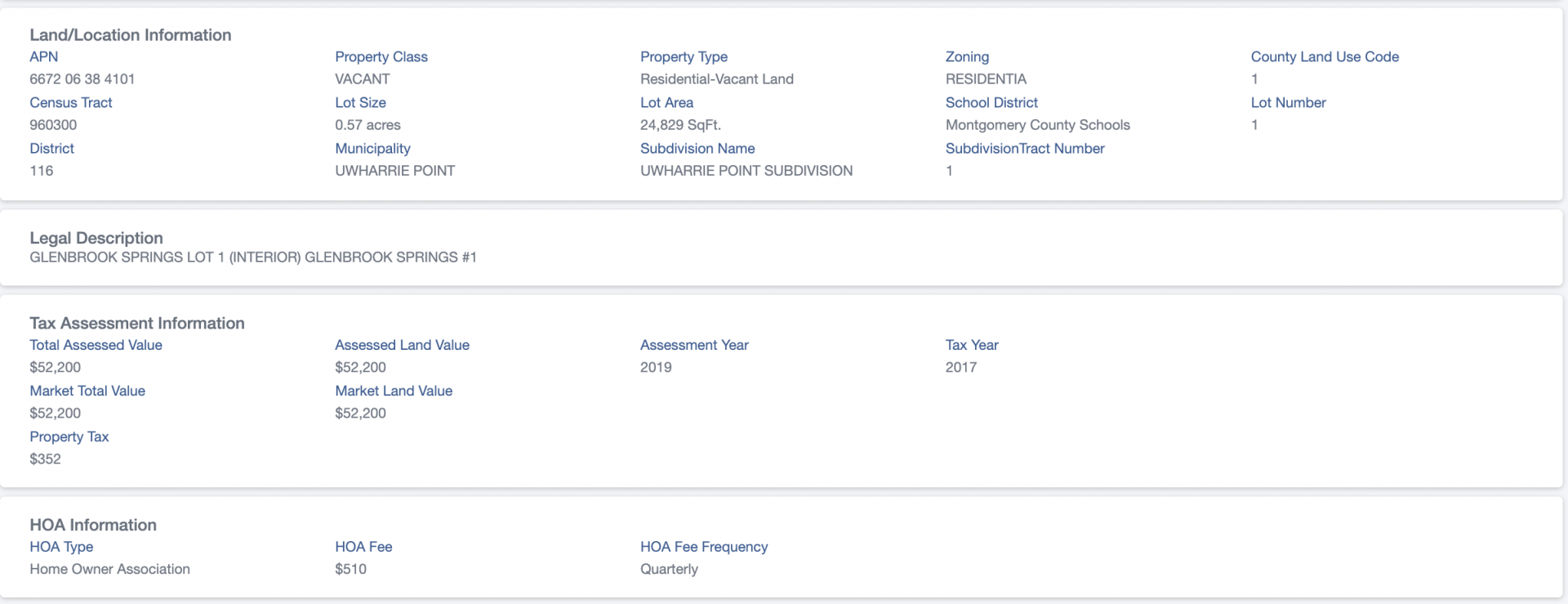Screen dimensions: 1568x604
Task: Click the Zoning label
Action: coord(967,57)
